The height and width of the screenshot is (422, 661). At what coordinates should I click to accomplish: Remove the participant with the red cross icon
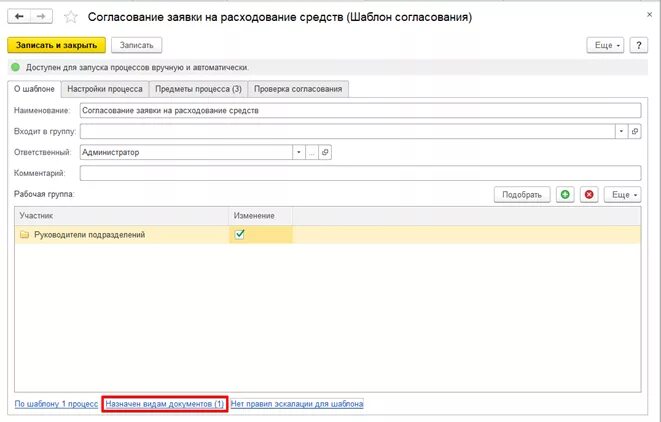[x=589, y=194]
